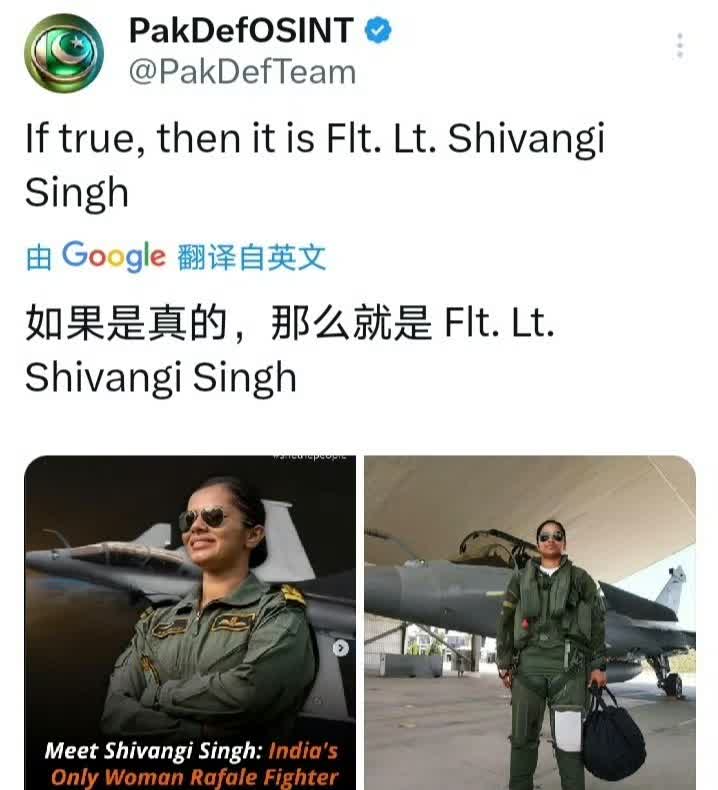Image resolution: width=718 pixels, height=790 pixels.
Task: Click the Google logo in translation line
Action: click(113, 256)
